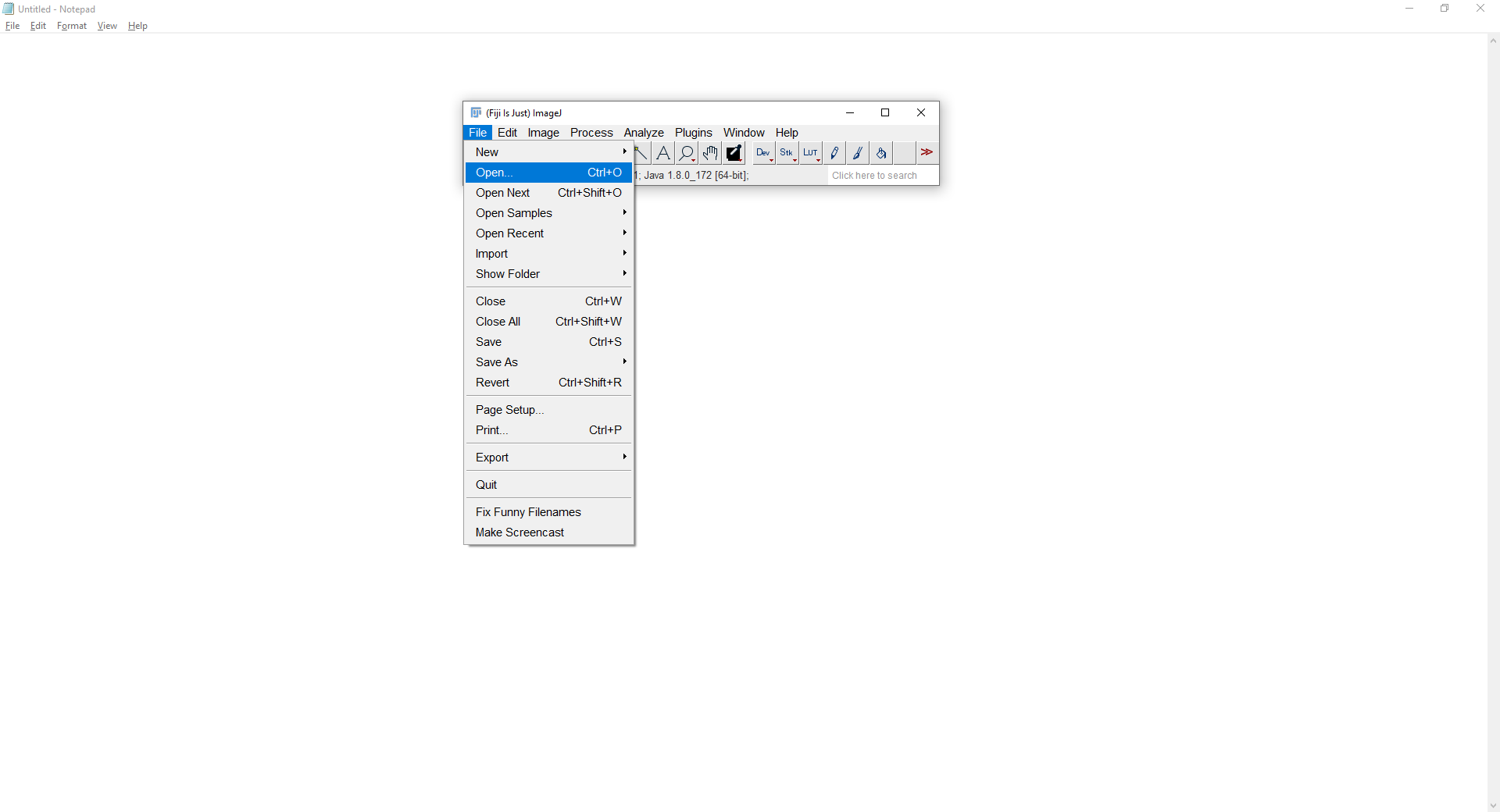1500x812 pixels.
Task: Open ImageJ's Help menu
Action: (x=787, y=133)
